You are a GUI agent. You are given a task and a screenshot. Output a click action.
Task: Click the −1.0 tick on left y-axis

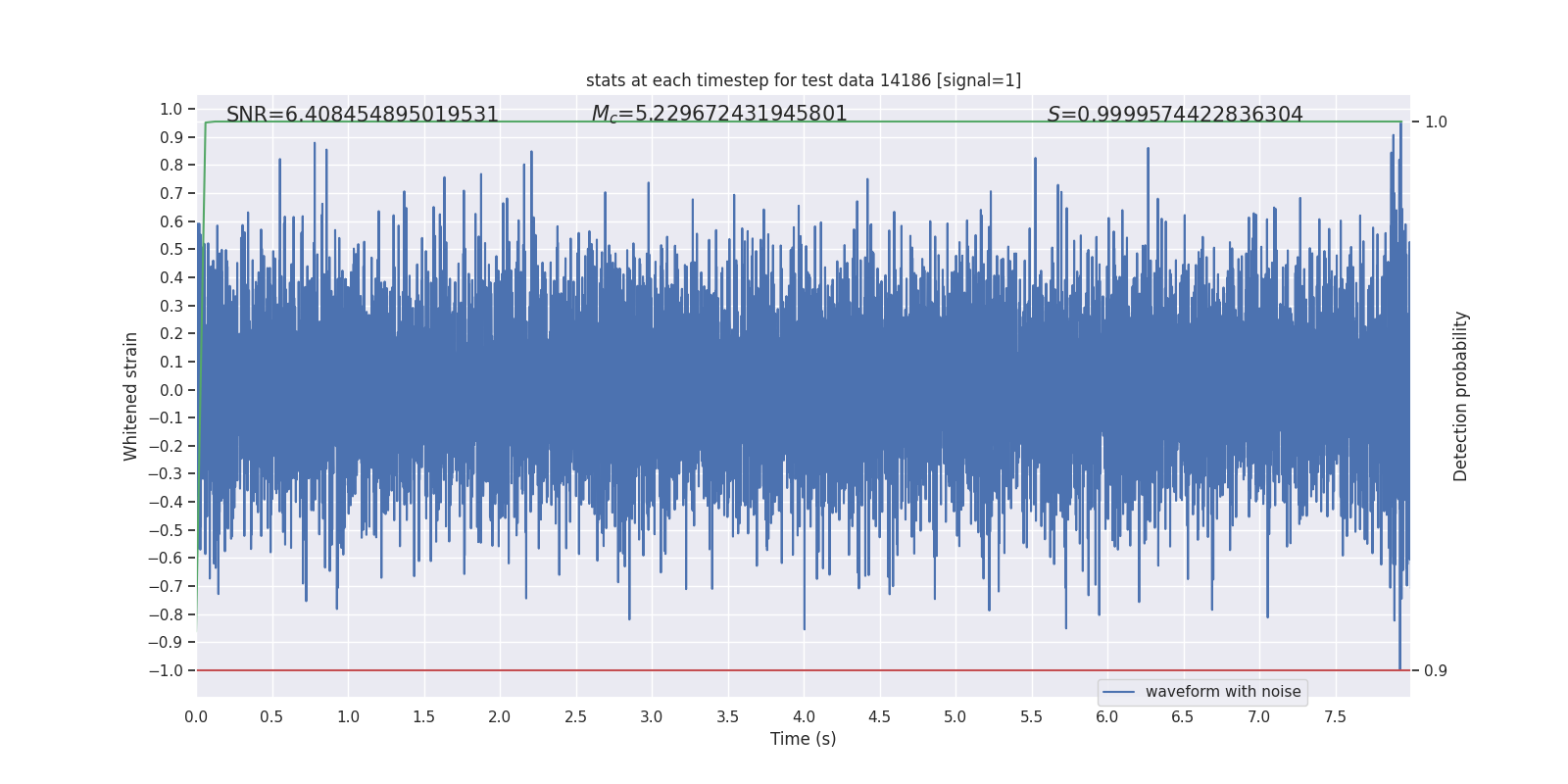tap(166, 670)
